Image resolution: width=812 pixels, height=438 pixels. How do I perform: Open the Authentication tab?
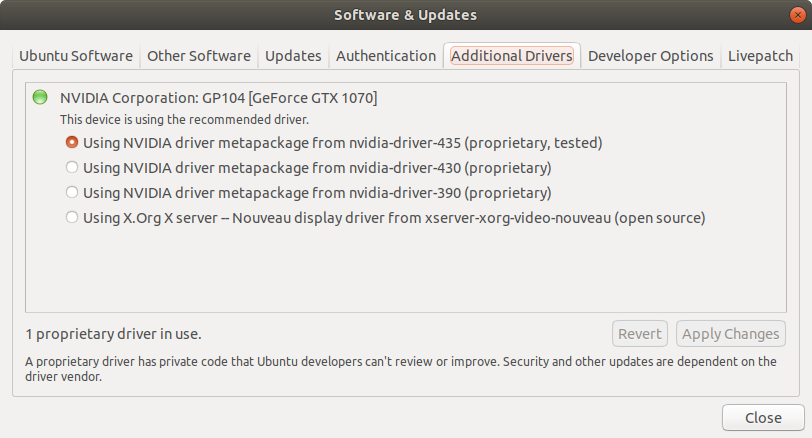pyautogui.click(x=386, y=56)
